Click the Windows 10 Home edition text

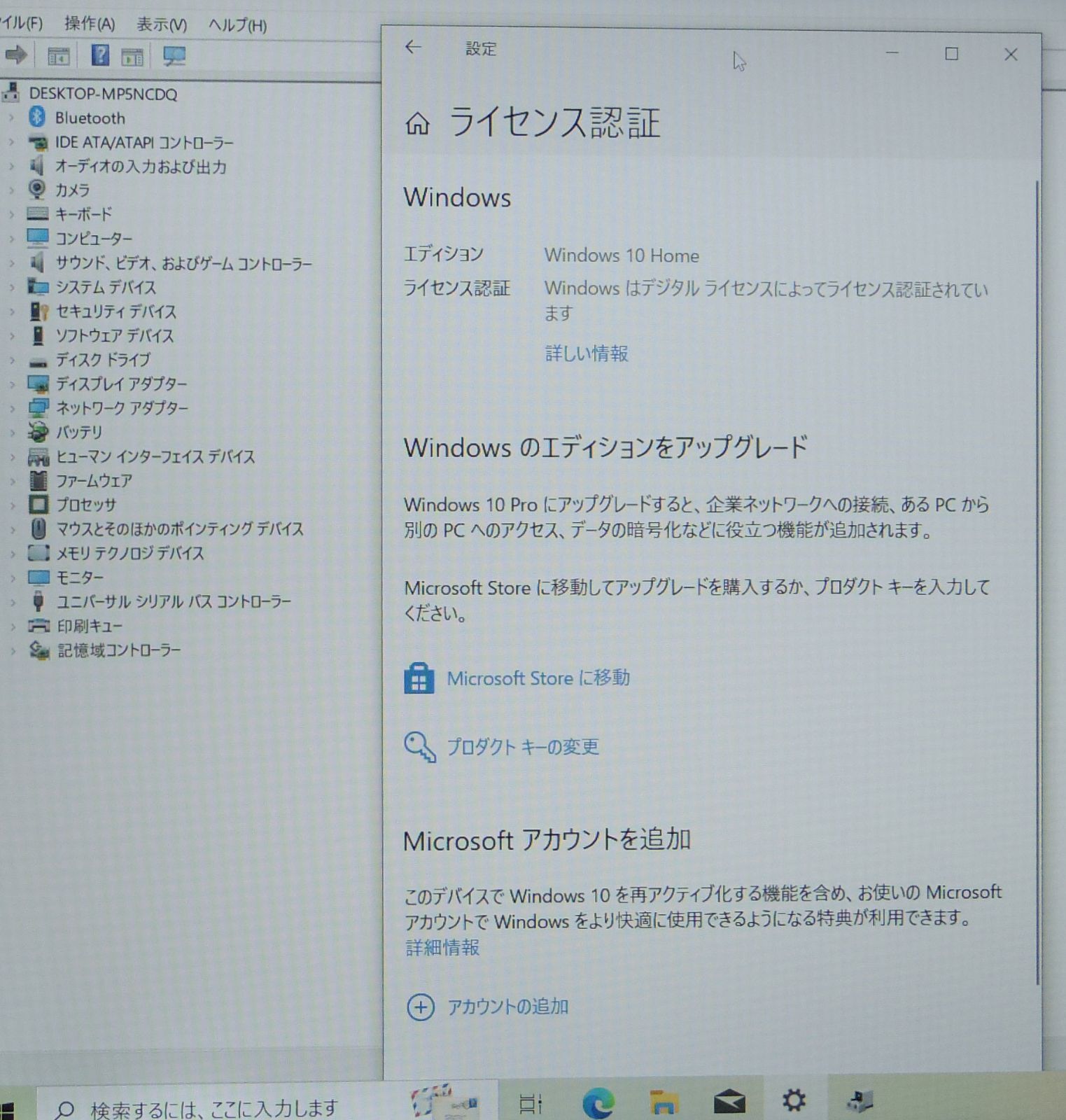click(x=622, y=255)
